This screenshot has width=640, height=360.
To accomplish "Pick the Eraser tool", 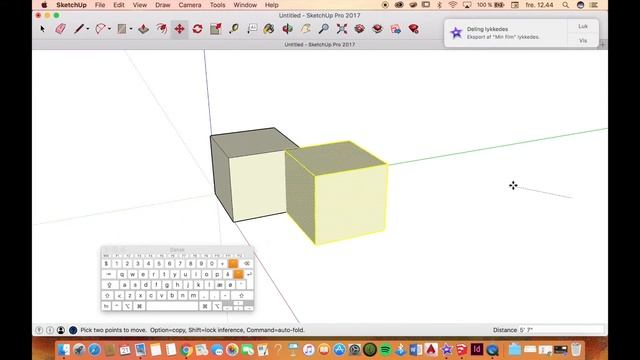I will 60,29.
